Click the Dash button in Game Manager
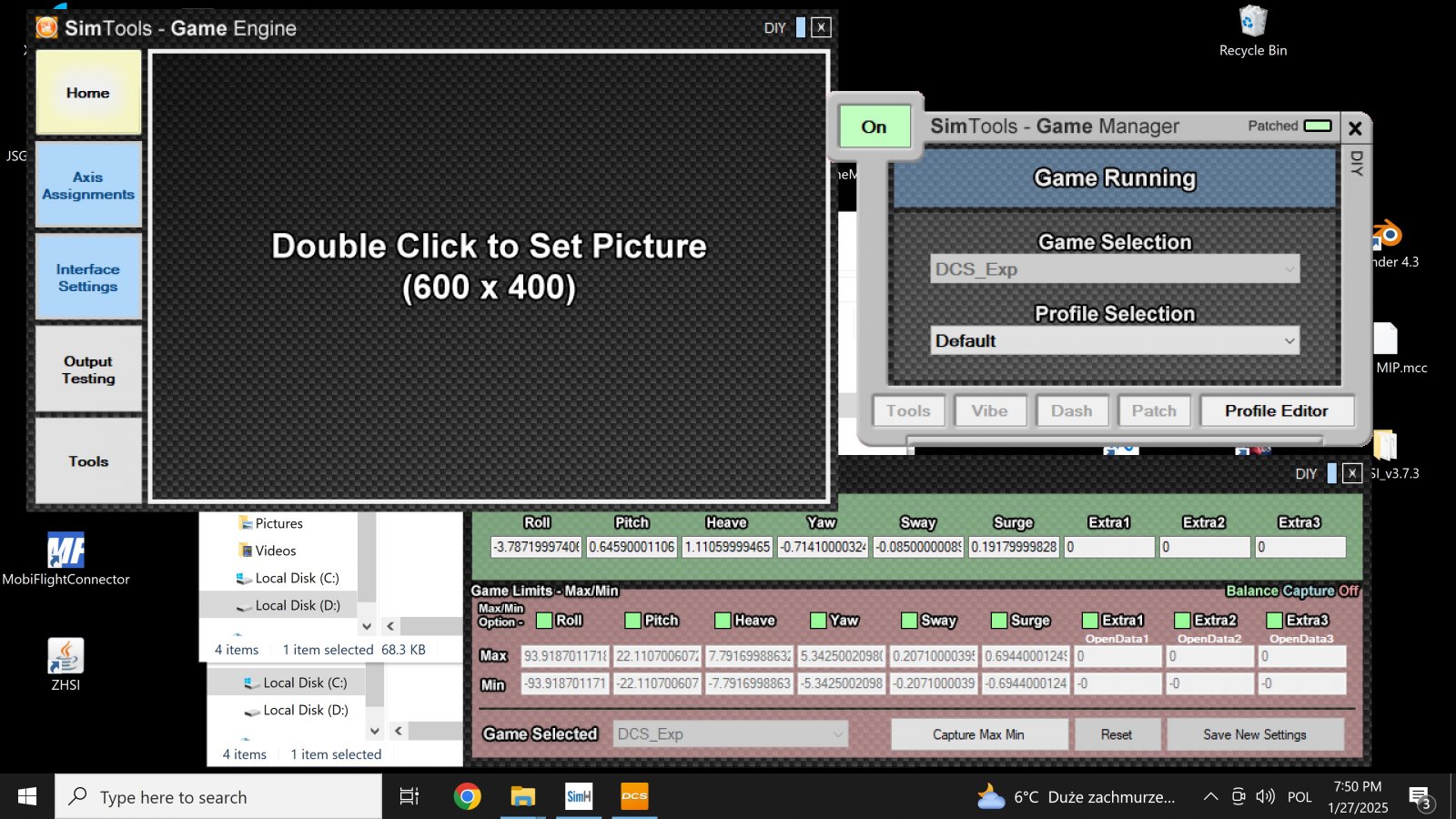This screenshot has height=819, width=1456. coord(1072,410)
